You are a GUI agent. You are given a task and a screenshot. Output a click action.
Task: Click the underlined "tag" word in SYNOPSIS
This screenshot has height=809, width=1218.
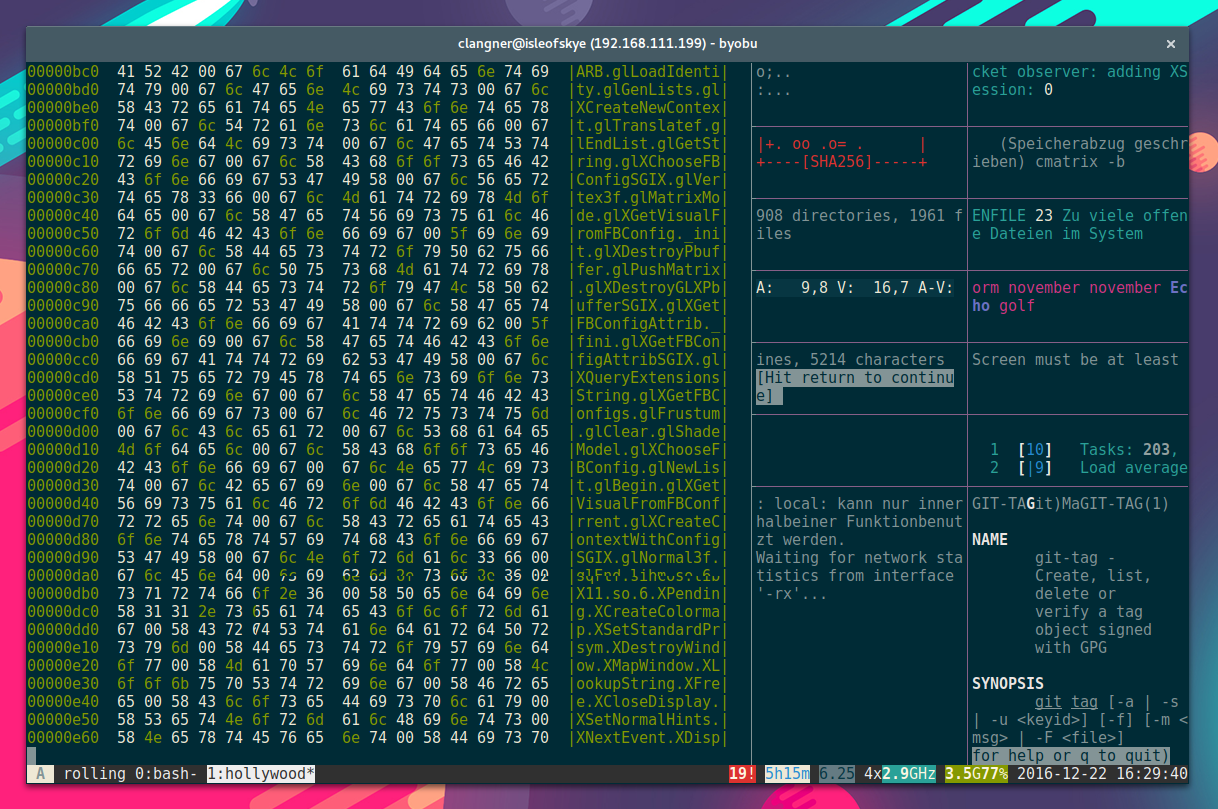tap(1084, 701)
